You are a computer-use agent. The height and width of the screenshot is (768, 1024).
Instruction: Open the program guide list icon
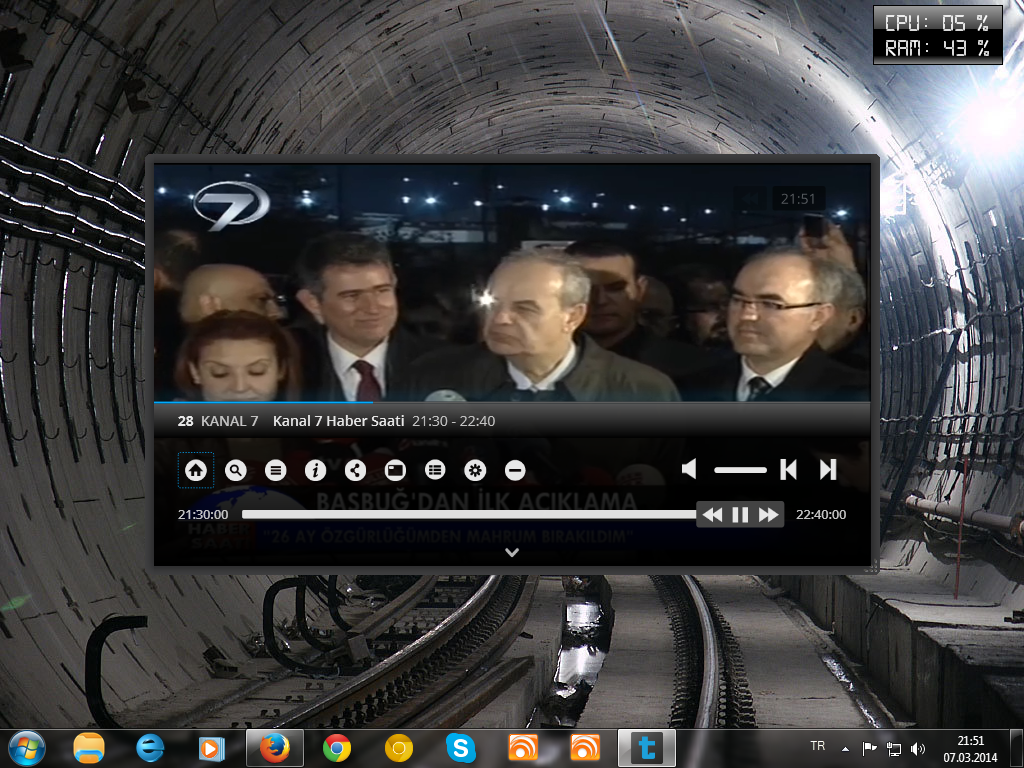click(435, 469)
